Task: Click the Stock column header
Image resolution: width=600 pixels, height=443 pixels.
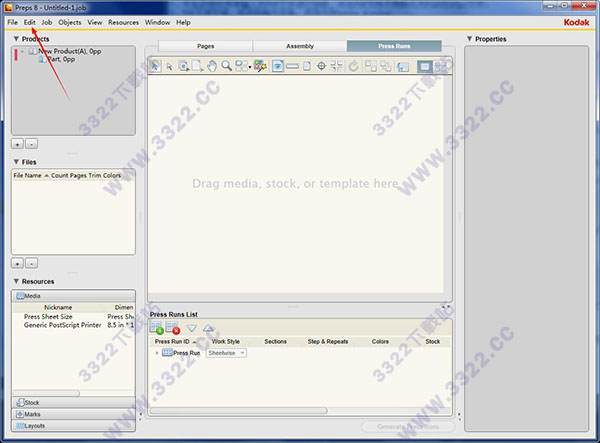Action: pyautogui.click(x=433, y=341)
